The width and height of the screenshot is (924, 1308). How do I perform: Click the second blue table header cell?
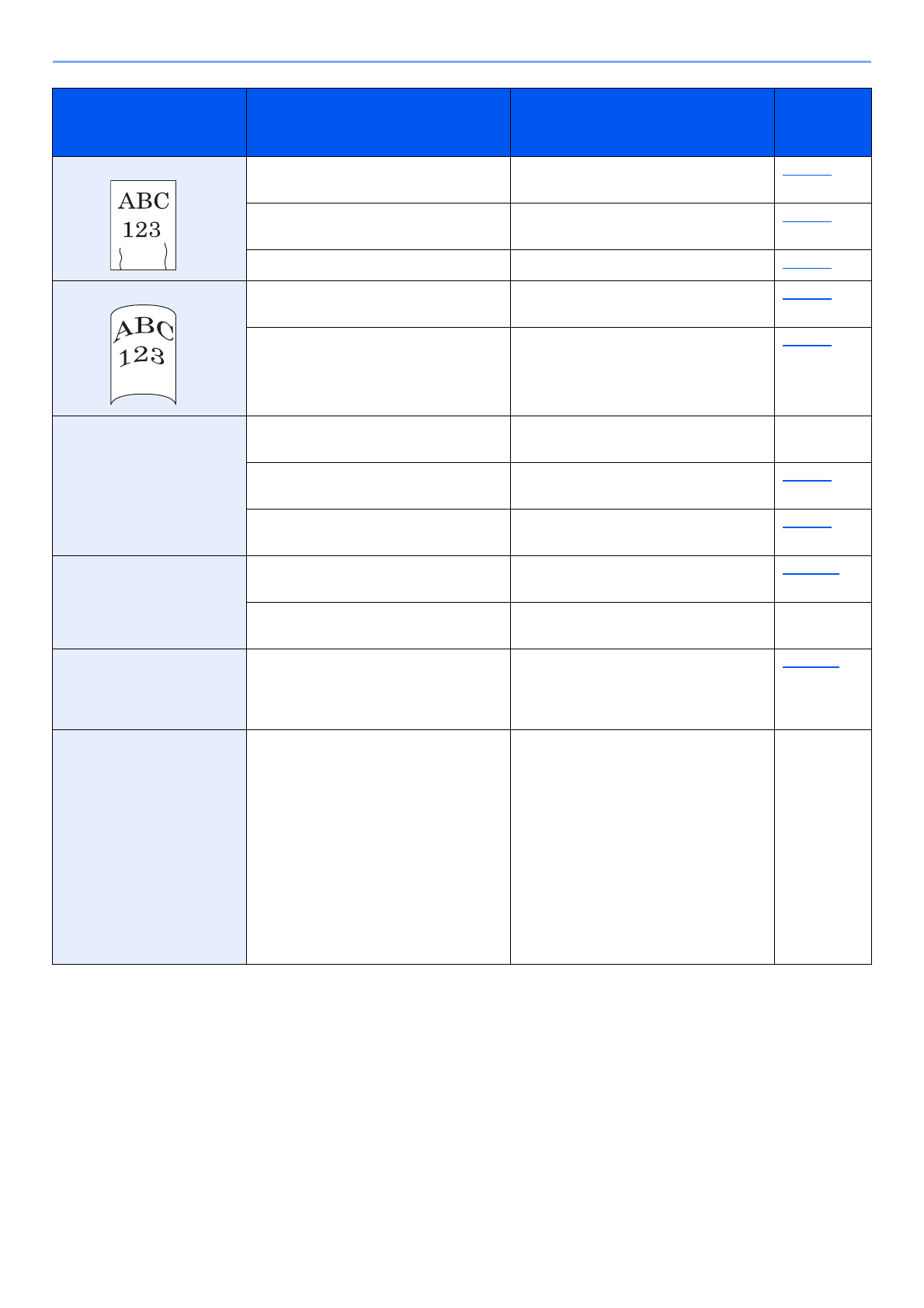(378, 122)
